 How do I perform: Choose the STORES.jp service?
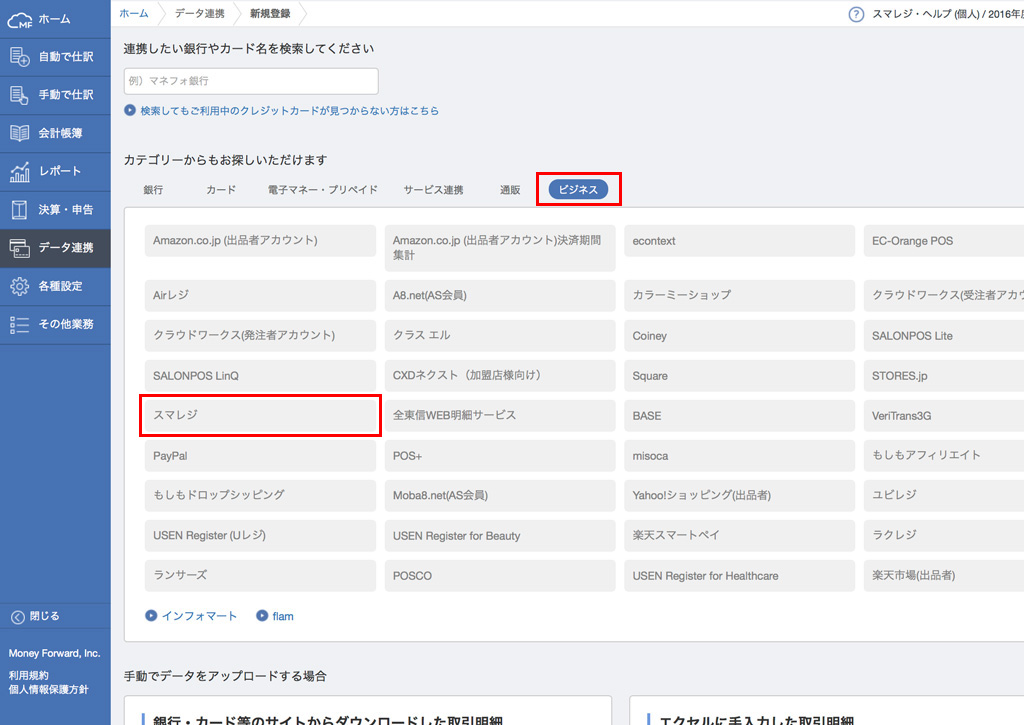(x=944, y=376)
